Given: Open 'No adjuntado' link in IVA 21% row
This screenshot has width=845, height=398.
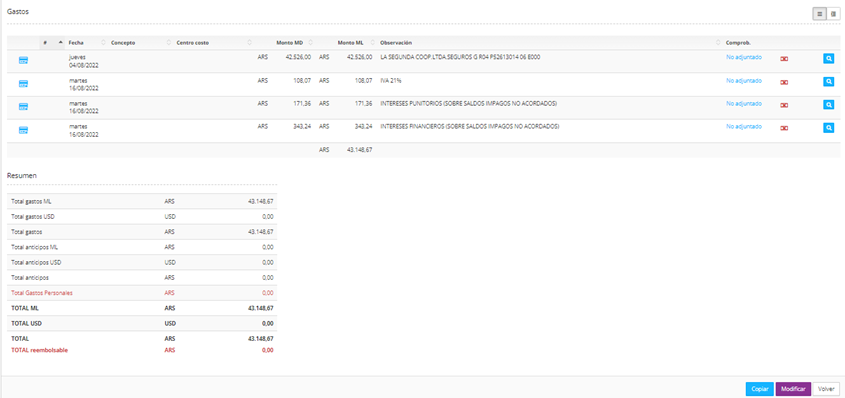Looking at the screenshot, I should (744, 80).
